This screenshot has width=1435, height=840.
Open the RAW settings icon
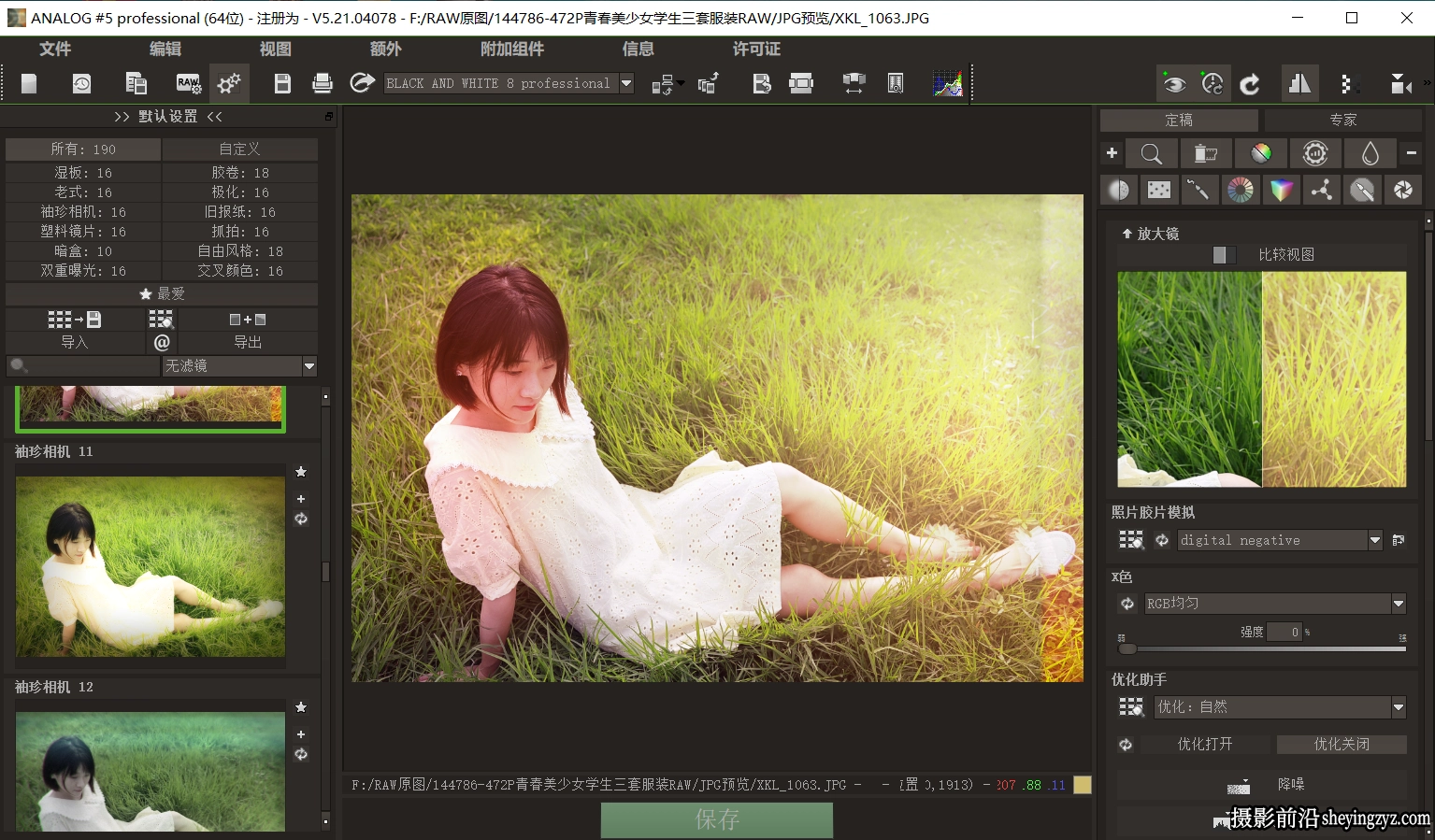tap(188, 83)
